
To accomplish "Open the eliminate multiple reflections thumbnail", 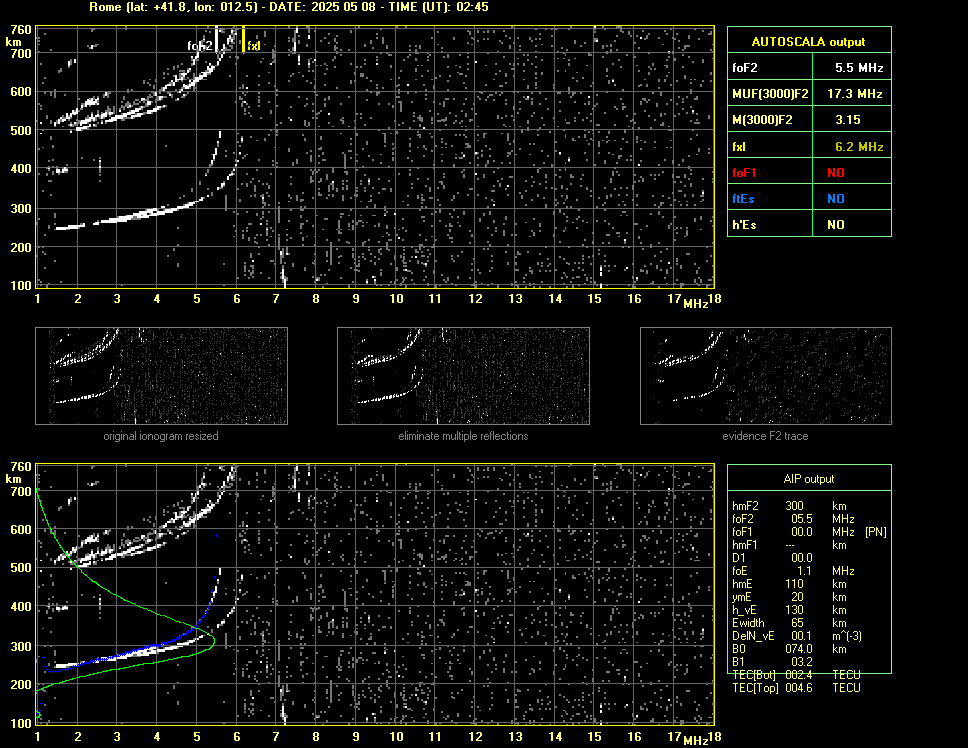I will coord(463,376).
